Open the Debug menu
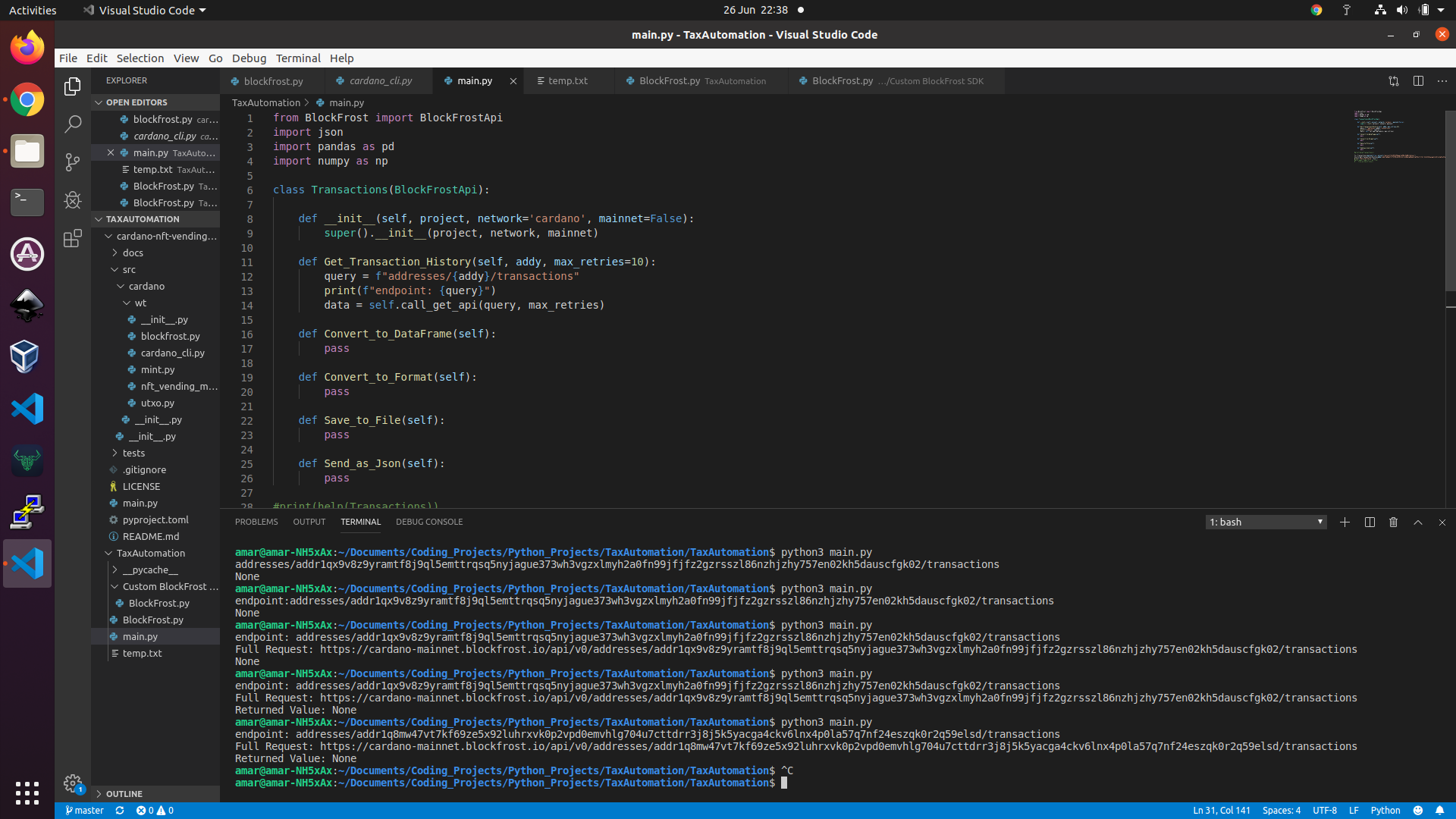 tap(249, 58)
